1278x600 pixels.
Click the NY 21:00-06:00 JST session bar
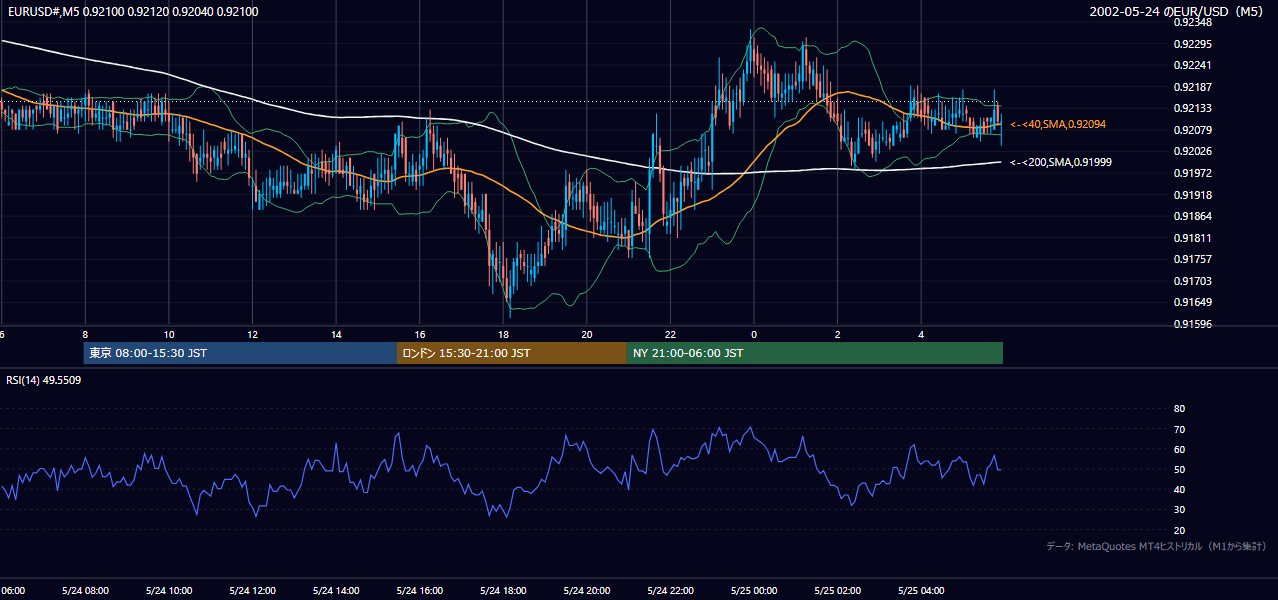pyautogui.click(x=815, y=353)
